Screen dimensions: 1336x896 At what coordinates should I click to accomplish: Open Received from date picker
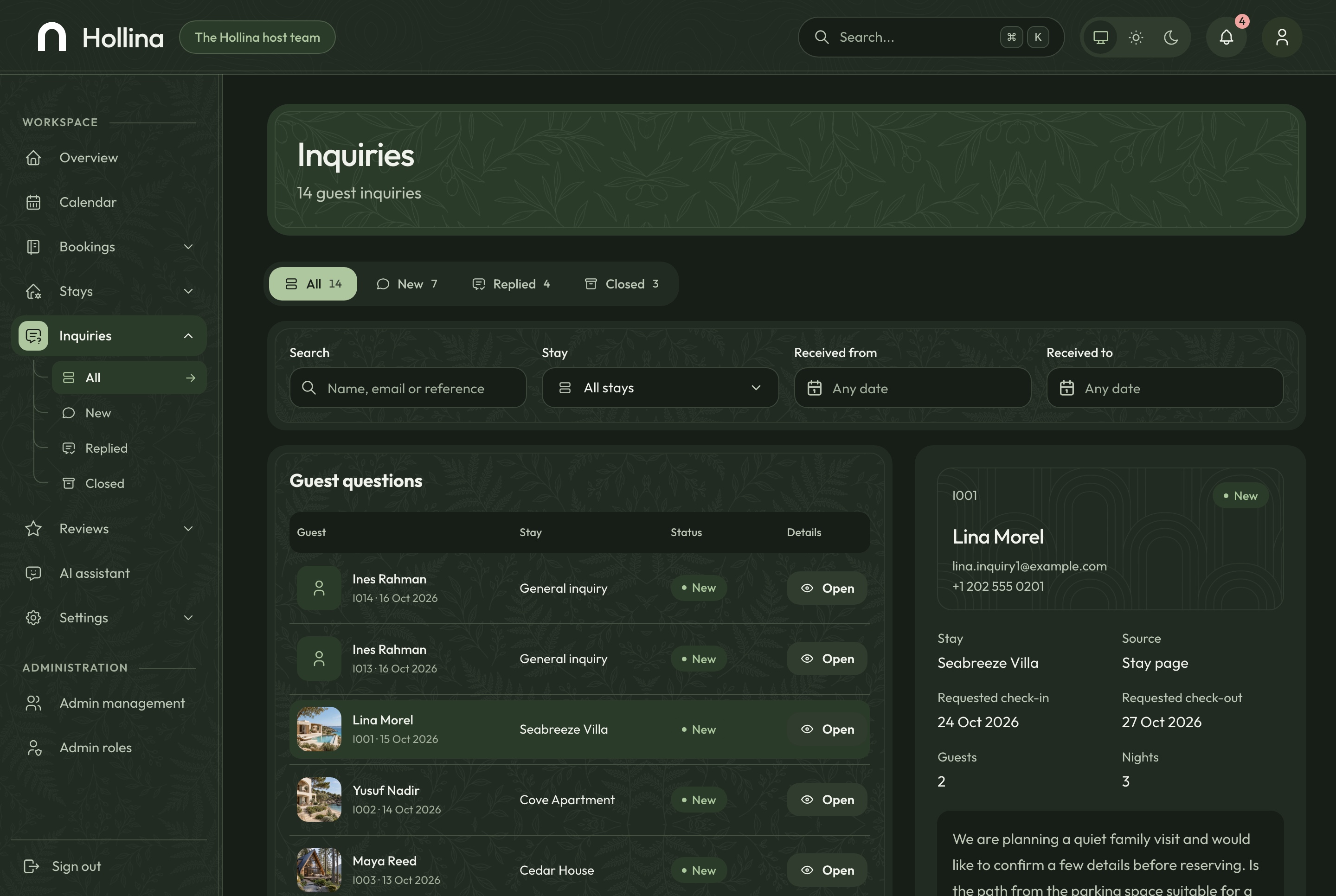[x=912, y=388]
